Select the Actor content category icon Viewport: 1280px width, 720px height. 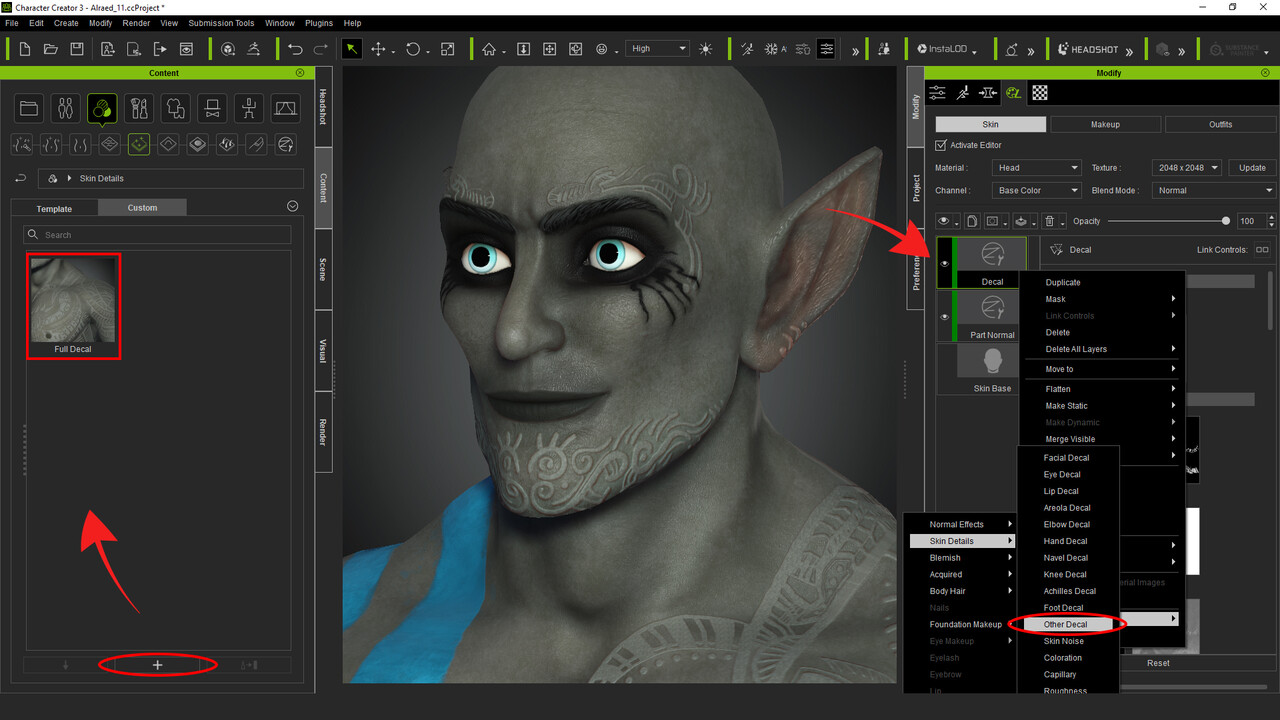coord(65,108)
